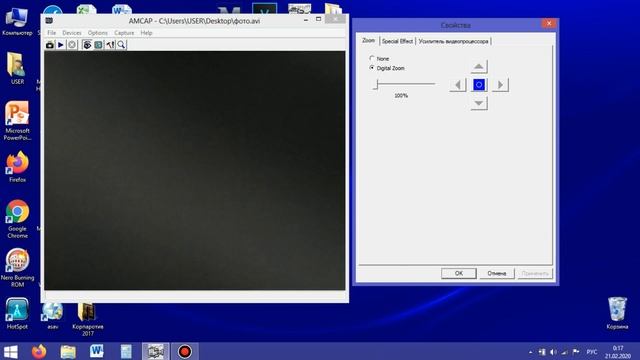Click the РУС language indicator
The height and width of the screenshot is (360, 640).
(592, 352)
